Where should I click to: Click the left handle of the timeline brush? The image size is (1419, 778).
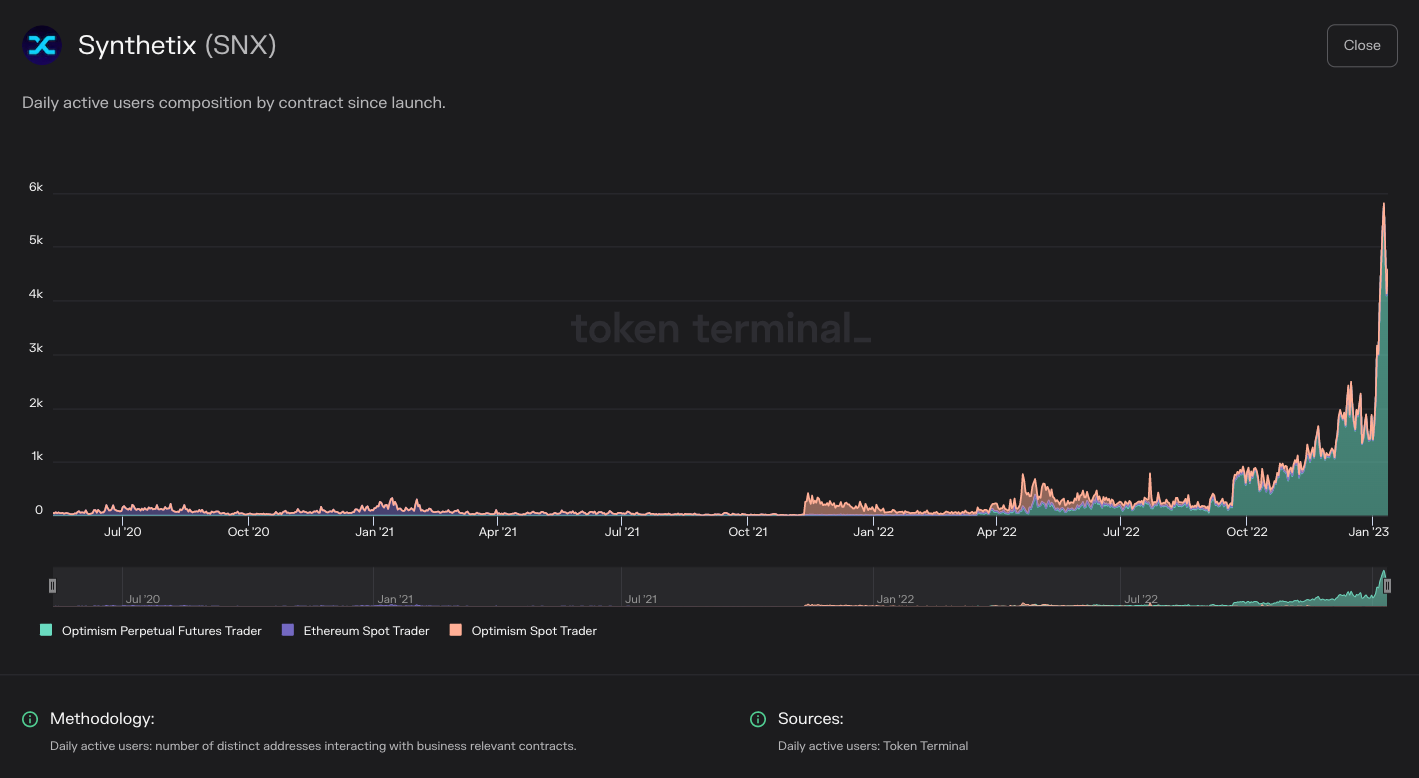(53, 586)
